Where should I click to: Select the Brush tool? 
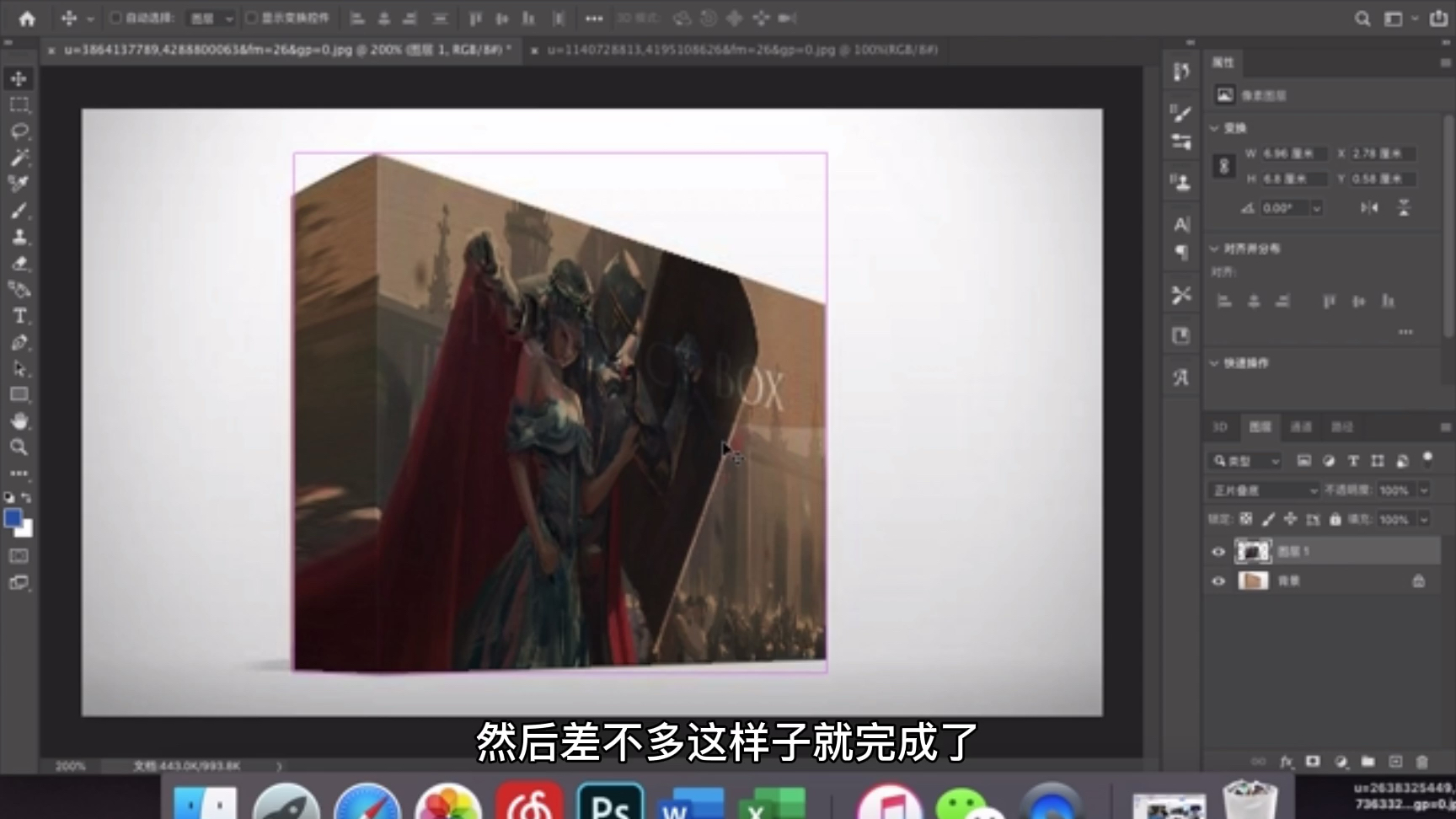[x=19, y=211]
